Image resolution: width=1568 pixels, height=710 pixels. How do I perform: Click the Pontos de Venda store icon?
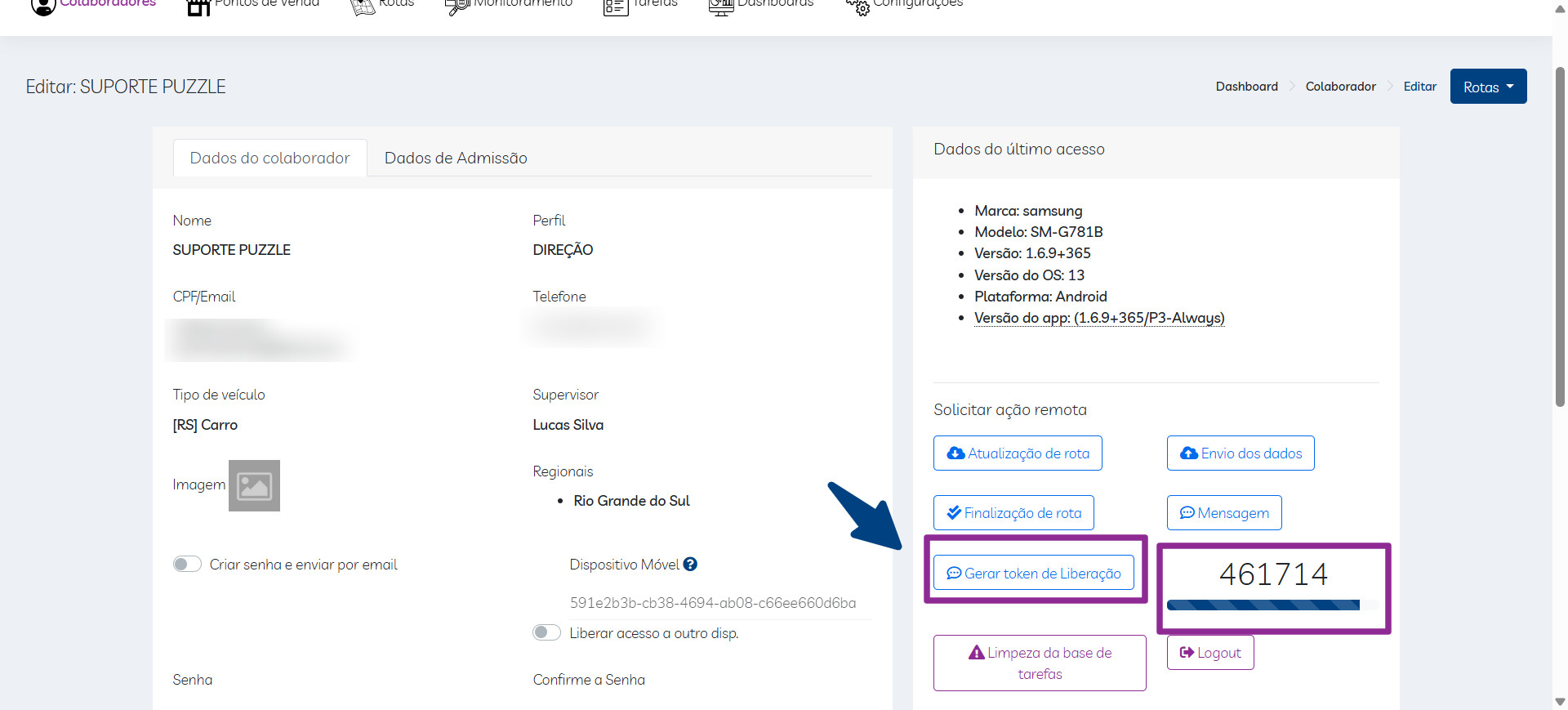pos(198,7)
